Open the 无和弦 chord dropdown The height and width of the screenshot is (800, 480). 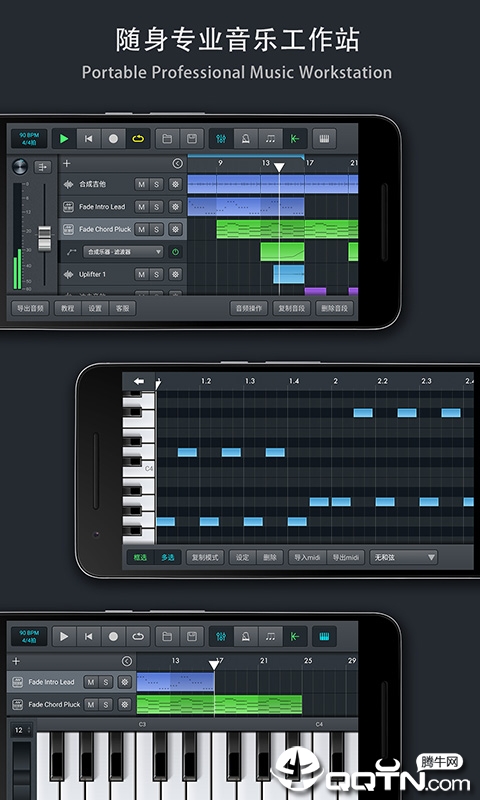(403, 557)
